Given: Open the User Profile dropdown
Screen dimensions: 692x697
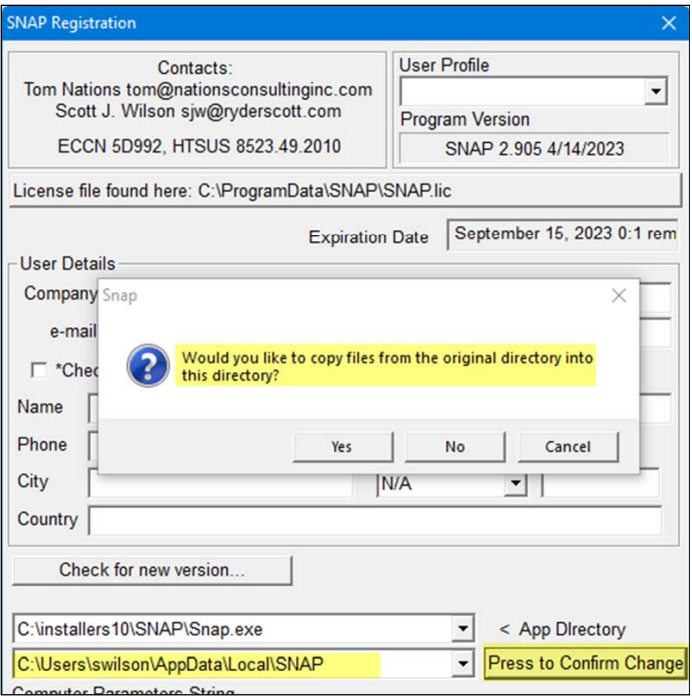Looking at the screenshot, I should click(655, 93).
